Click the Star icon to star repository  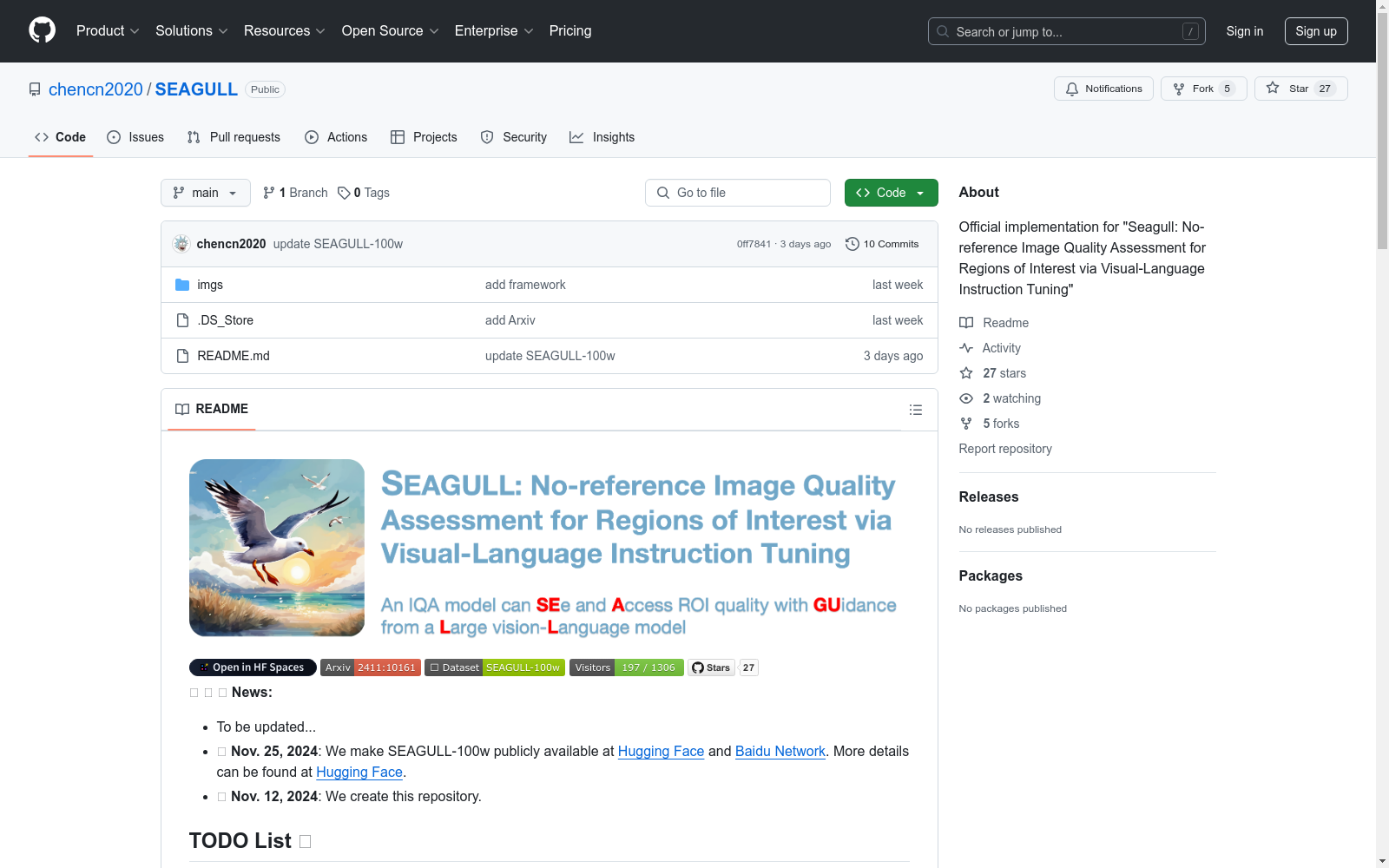[1273, 88]
